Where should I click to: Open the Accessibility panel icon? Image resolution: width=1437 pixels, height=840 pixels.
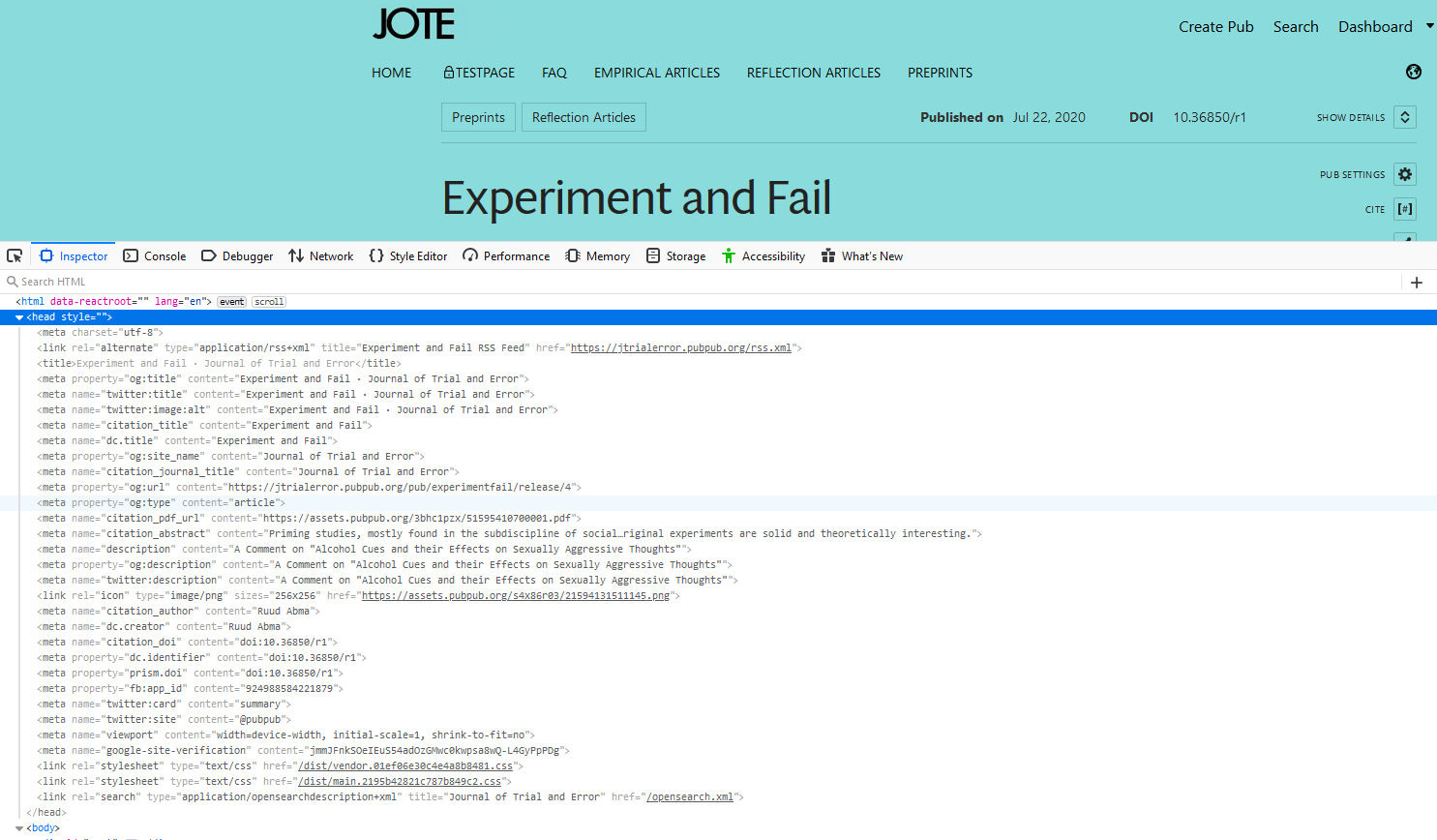click(728, 255)
